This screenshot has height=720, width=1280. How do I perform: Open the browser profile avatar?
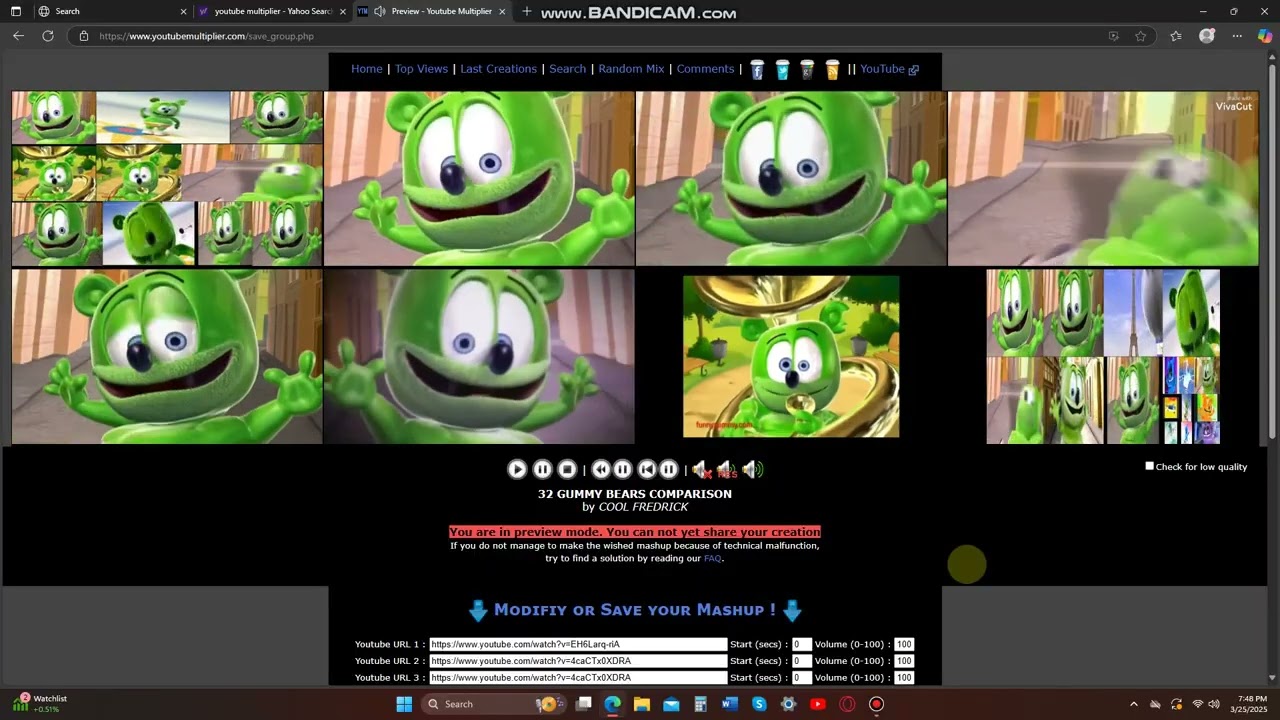(1207, 36)
